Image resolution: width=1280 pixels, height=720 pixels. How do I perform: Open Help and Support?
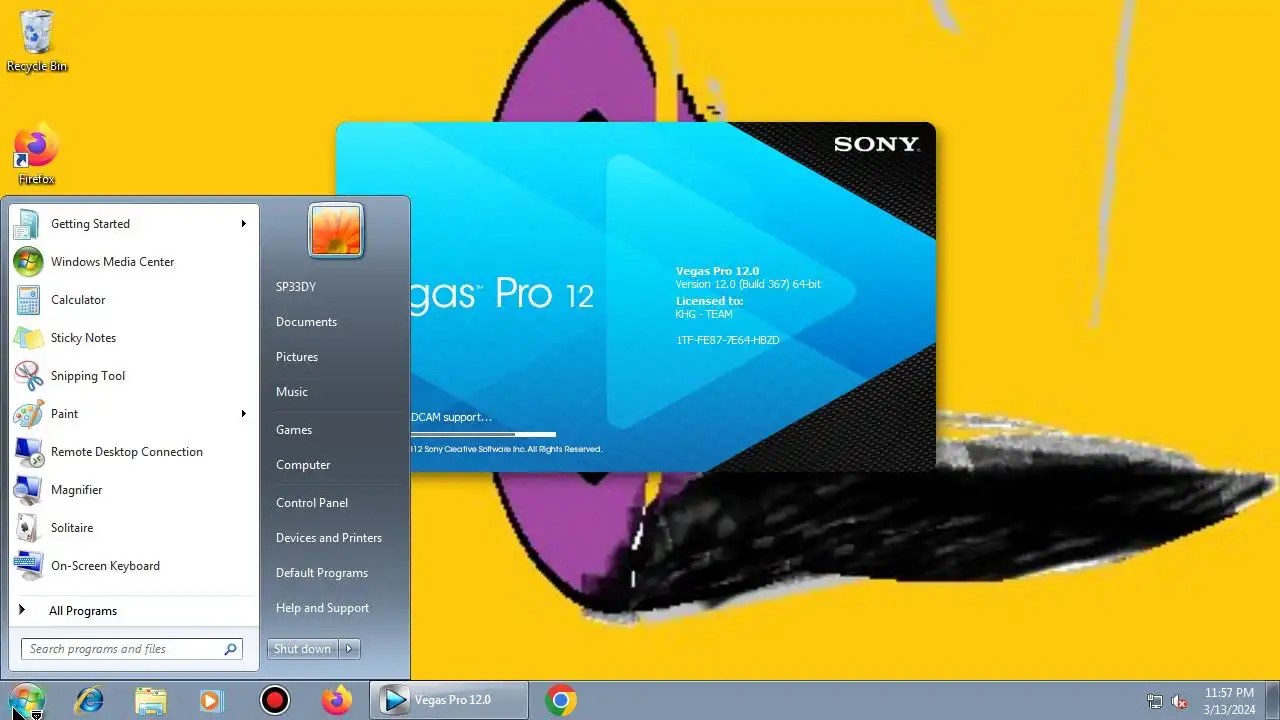tap(322, 608)
